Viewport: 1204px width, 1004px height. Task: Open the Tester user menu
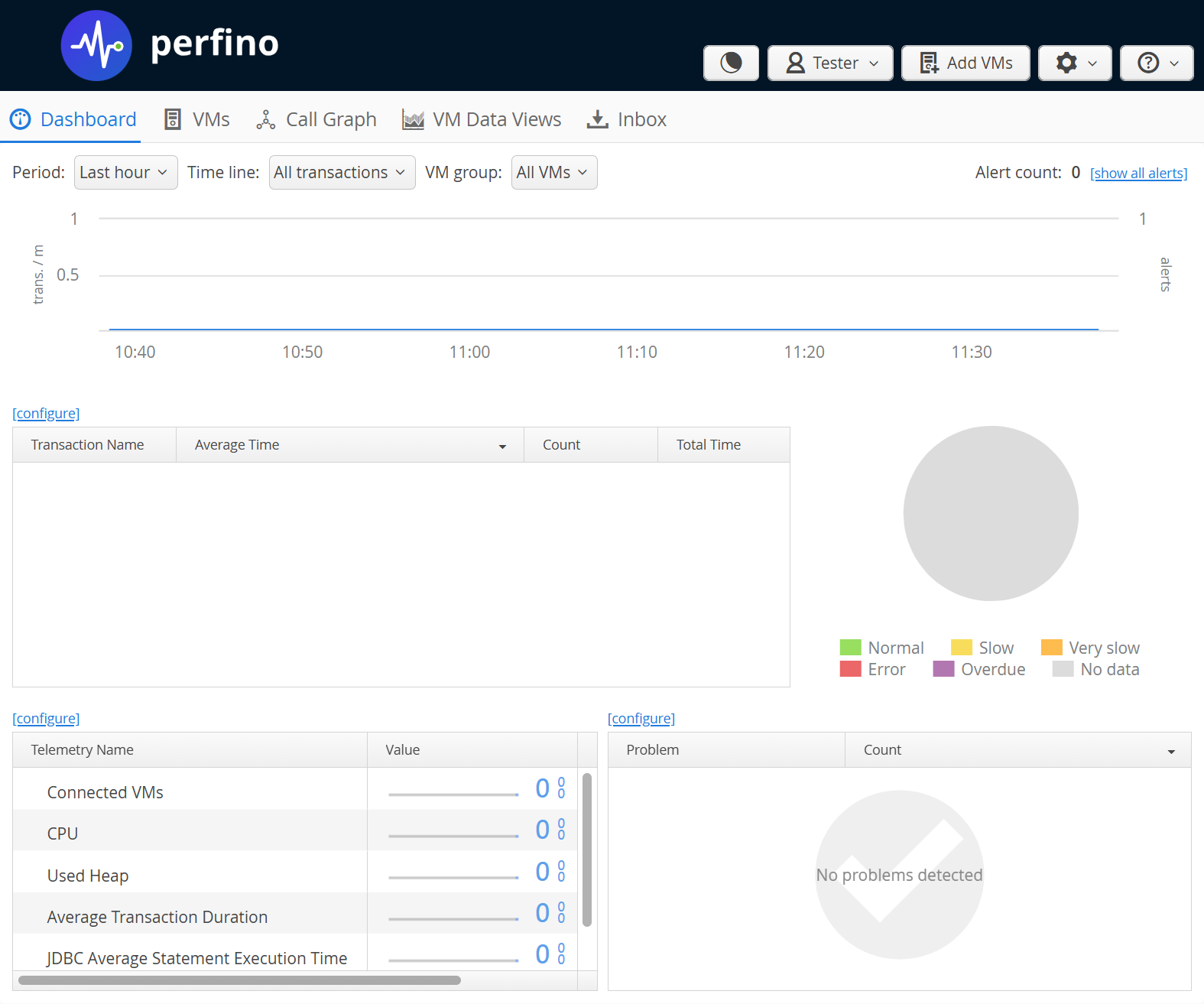tap(830, 63)
